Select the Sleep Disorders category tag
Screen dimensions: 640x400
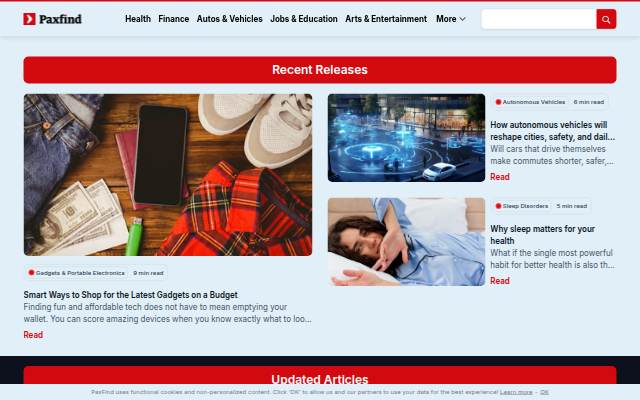(522, 206)
